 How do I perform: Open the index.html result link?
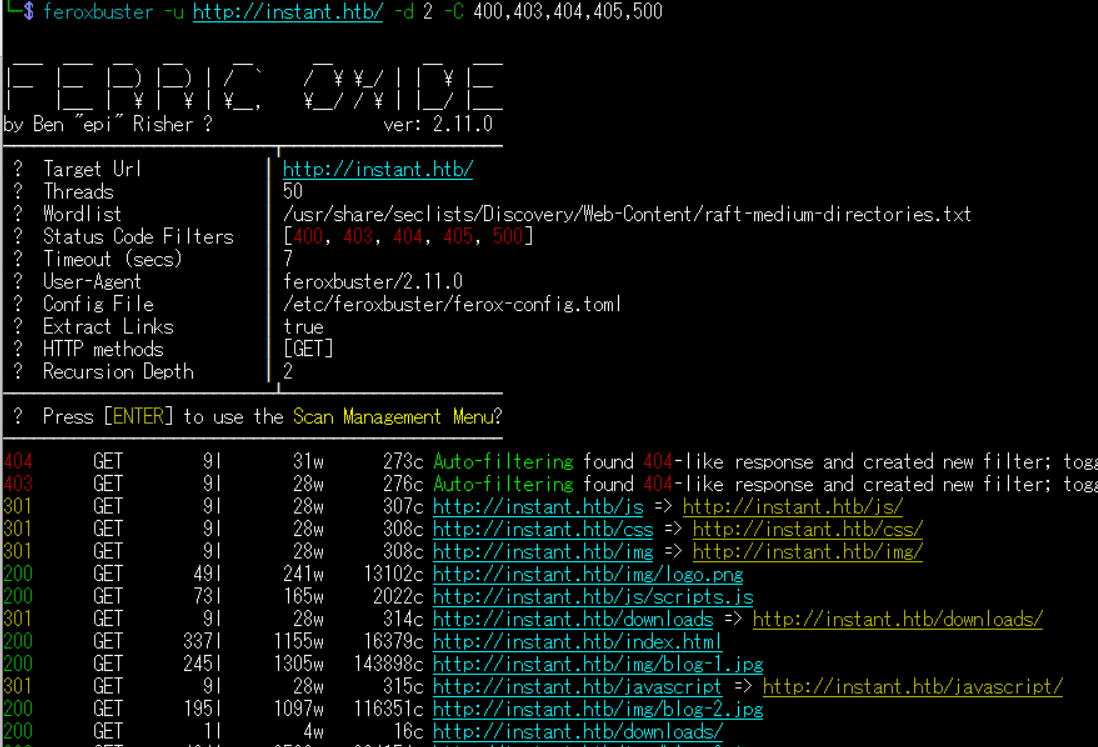(577, 642)
